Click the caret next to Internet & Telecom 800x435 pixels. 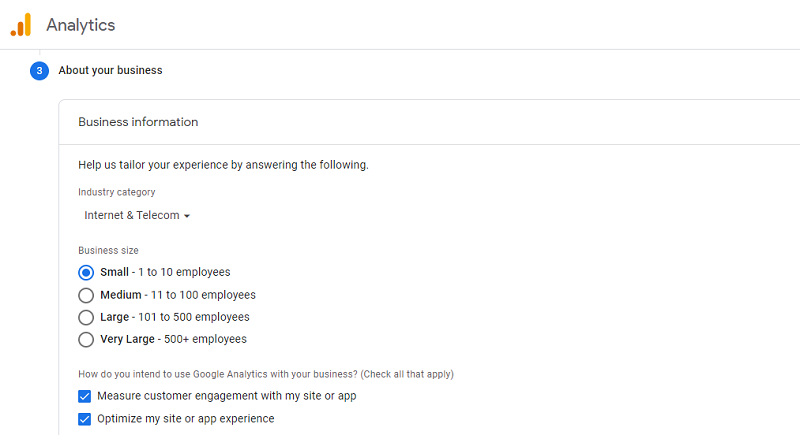coord(187,216)
